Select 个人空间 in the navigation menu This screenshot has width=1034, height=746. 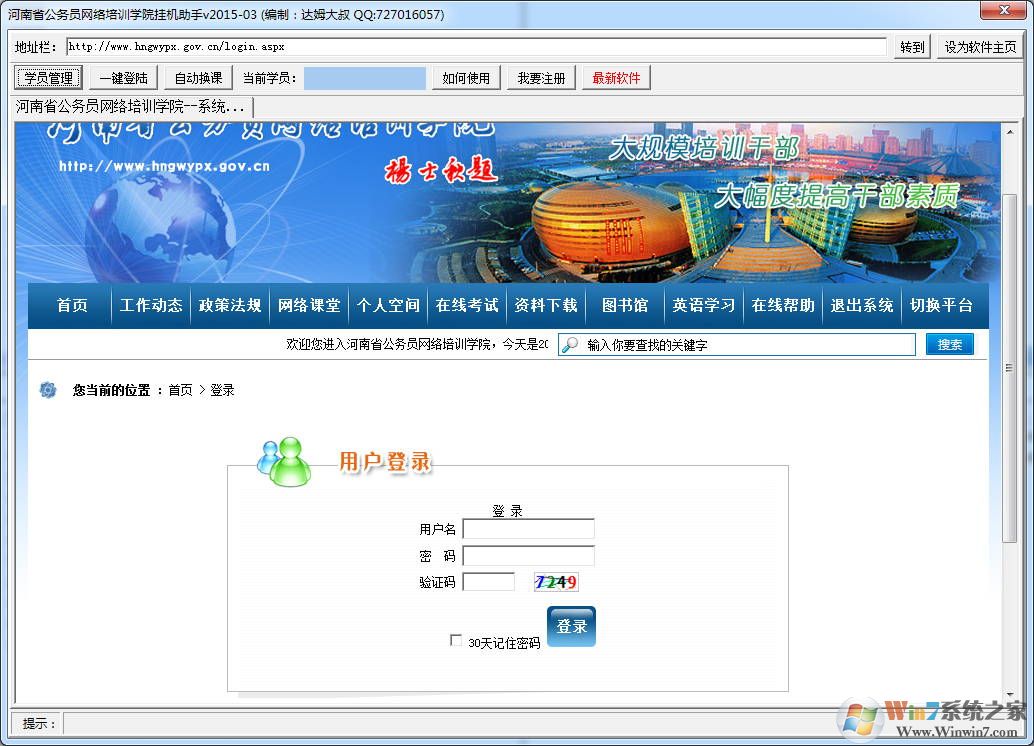coord(388,306)
